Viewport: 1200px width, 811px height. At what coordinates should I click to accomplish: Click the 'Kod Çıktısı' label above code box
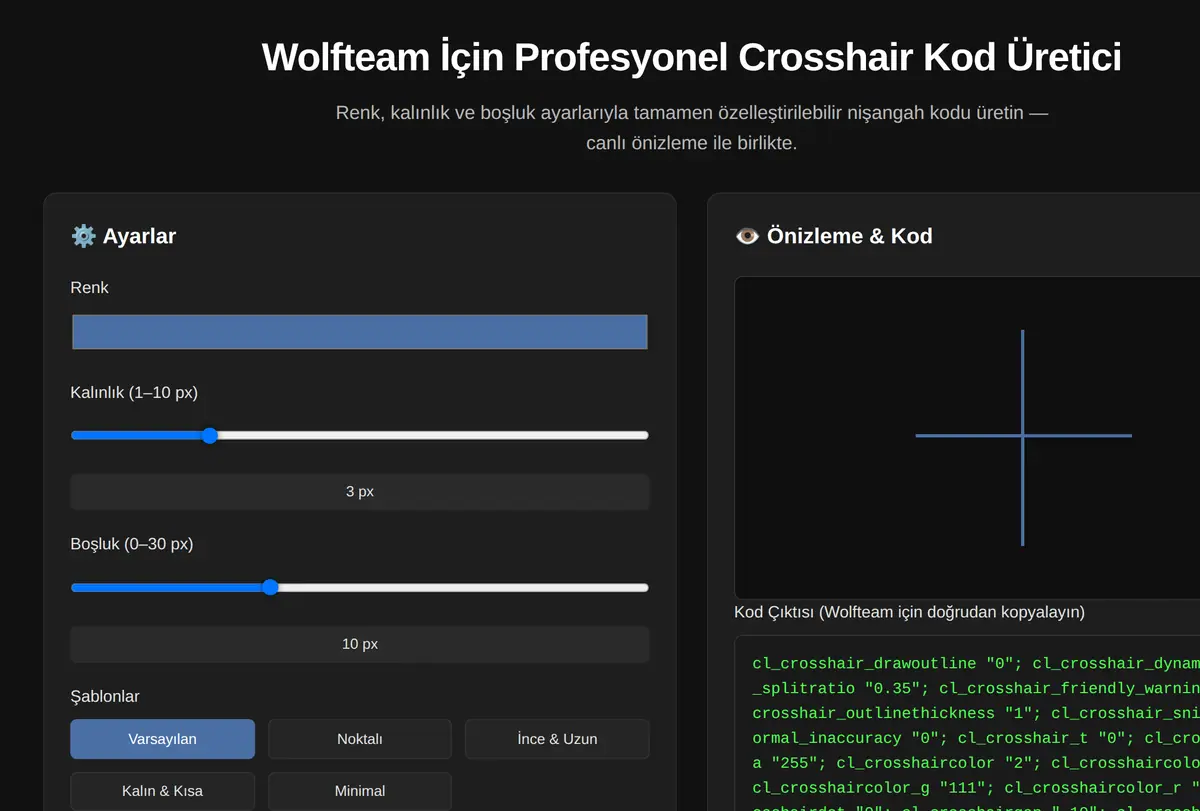click(910, 612)
